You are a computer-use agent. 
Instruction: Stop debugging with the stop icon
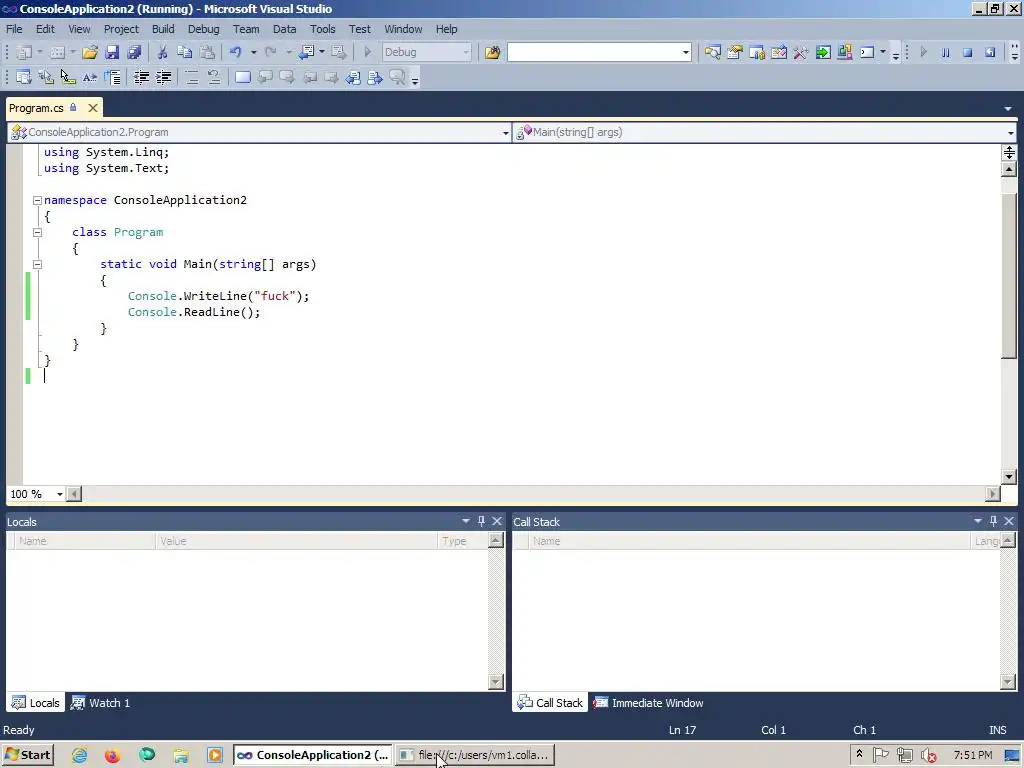(x=967, y=52)
